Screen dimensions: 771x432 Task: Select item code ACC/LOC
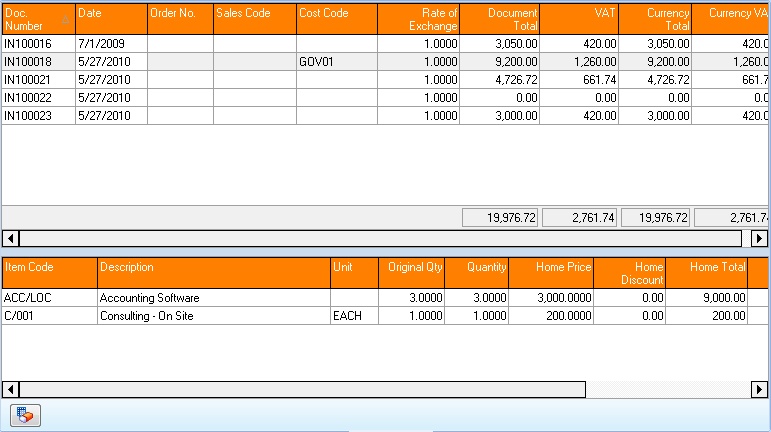tap(28, 298)
